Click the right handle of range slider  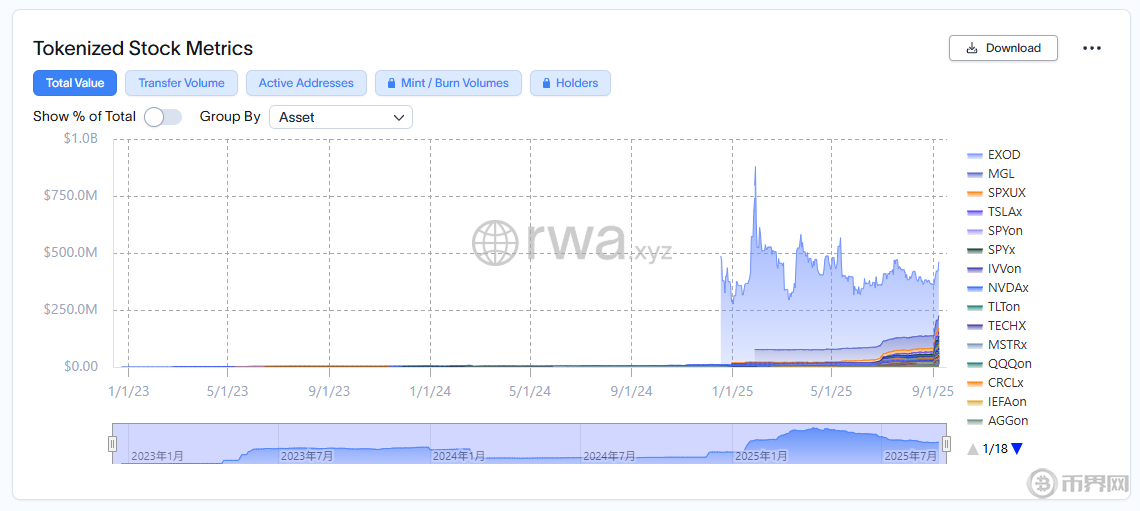tap(947, 443)
